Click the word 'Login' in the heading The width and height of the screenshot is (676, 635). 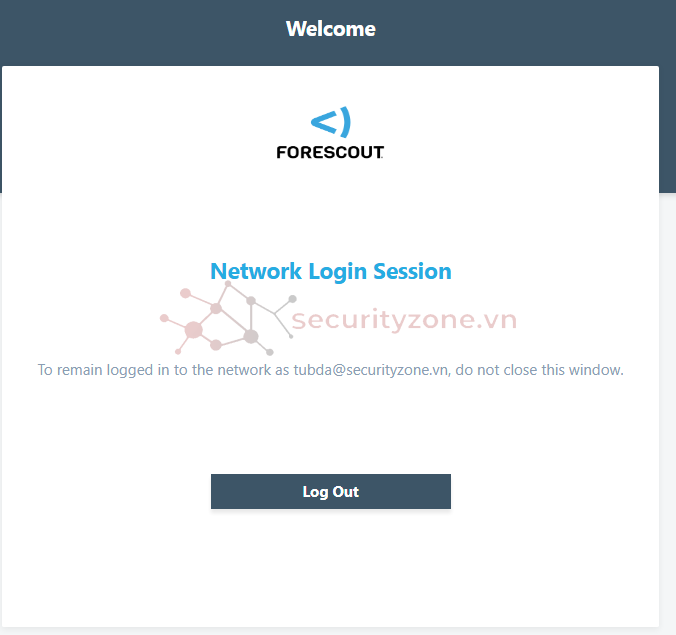click(338, 272)
